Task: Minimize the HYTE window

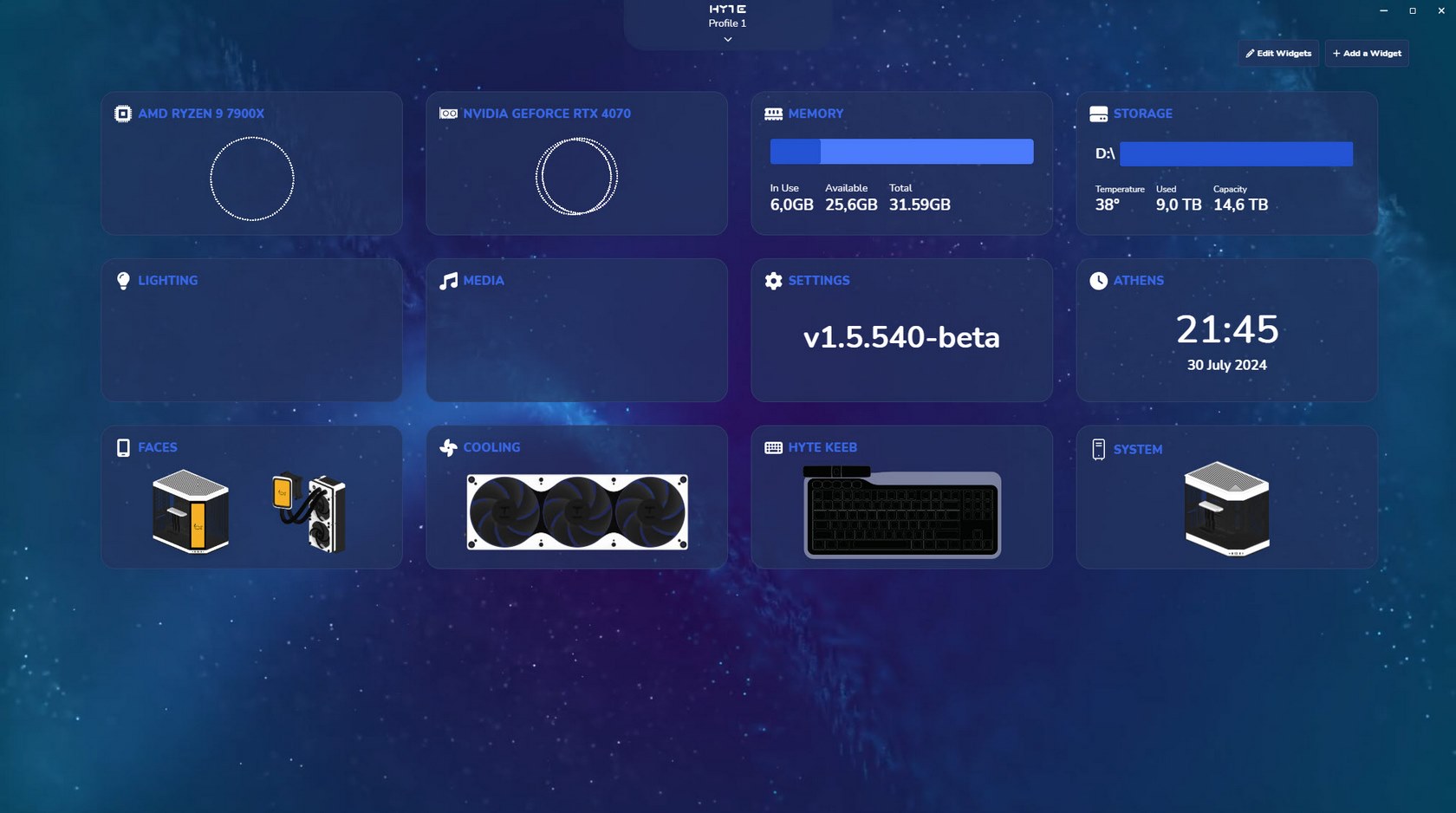Action: coord(1383,10)
